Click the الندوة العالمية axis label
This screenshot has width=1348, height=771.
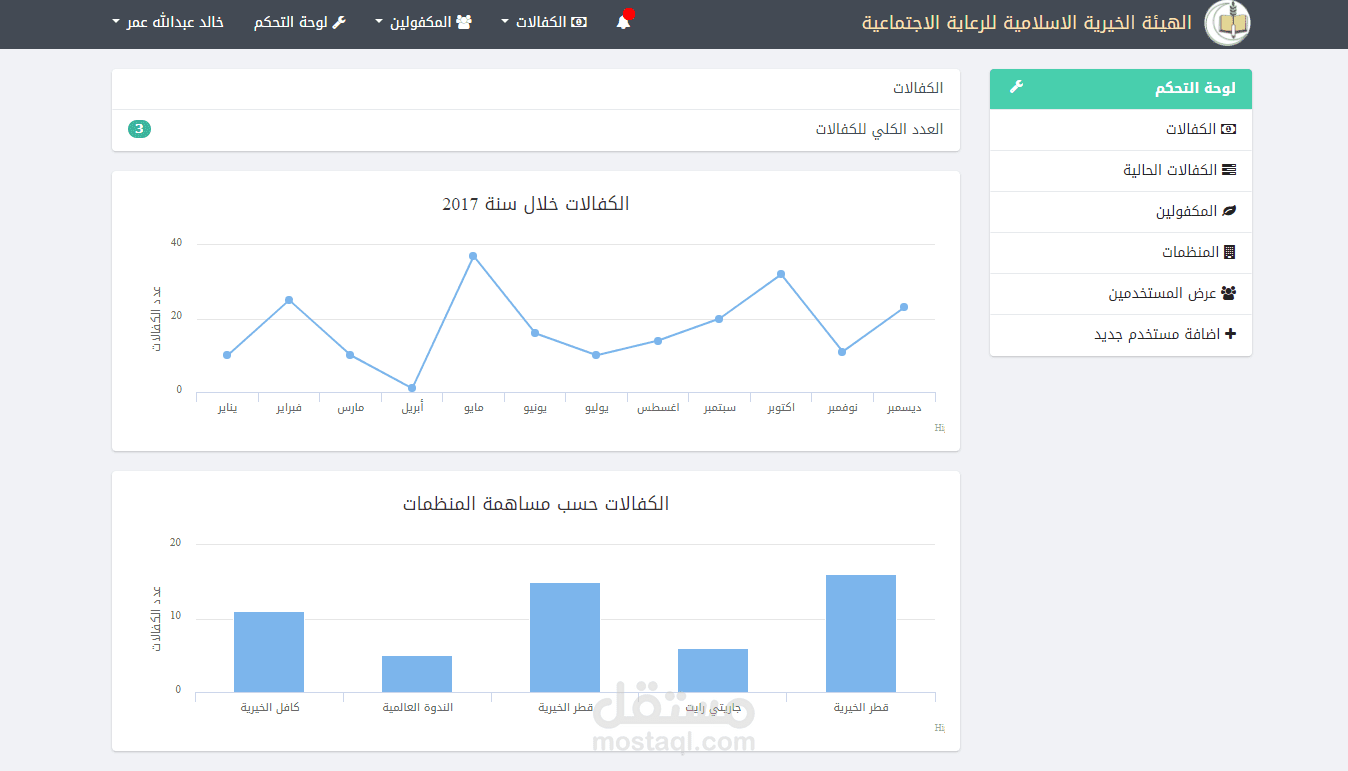point(417,708)
